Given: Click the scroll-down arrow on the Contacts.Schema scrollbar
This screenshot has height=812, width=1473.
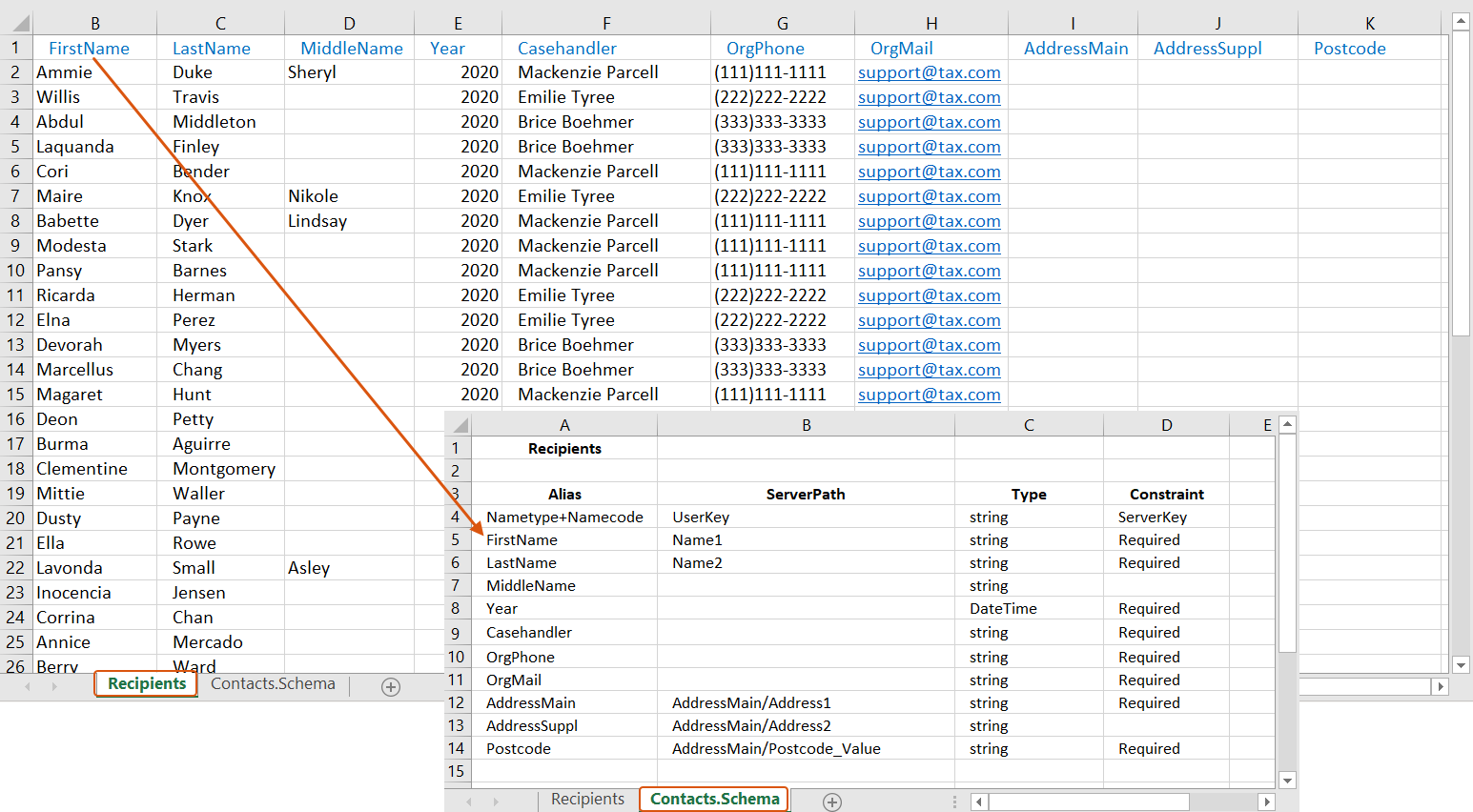Looking at the screenshot, I should (1287, 780).
